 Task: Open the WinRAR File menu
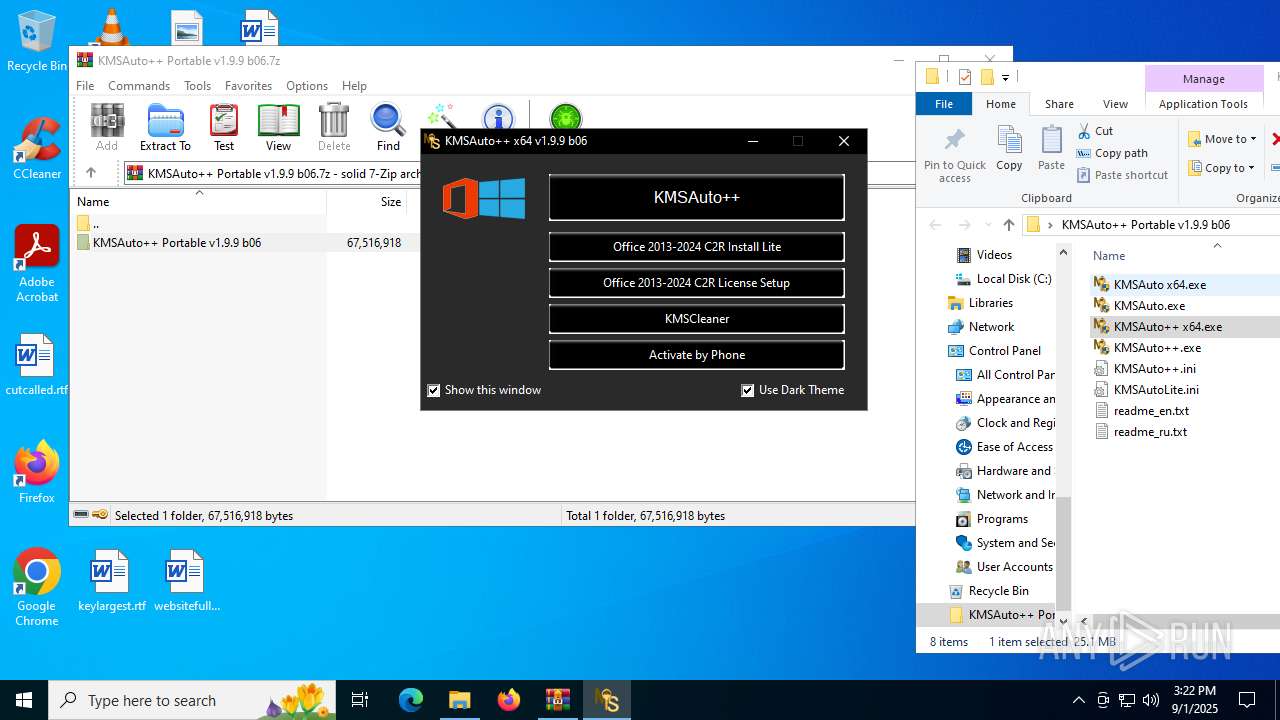pyautogui.click(x=85, y=86)
